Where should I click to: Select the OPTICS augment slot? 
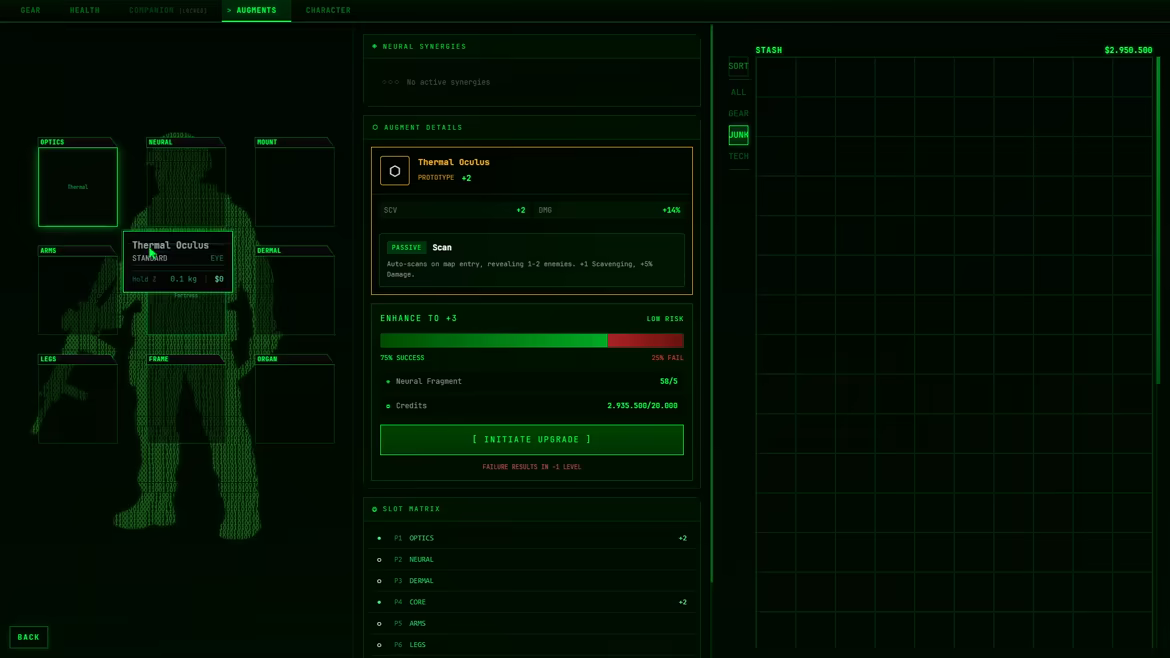click(78, 187)
